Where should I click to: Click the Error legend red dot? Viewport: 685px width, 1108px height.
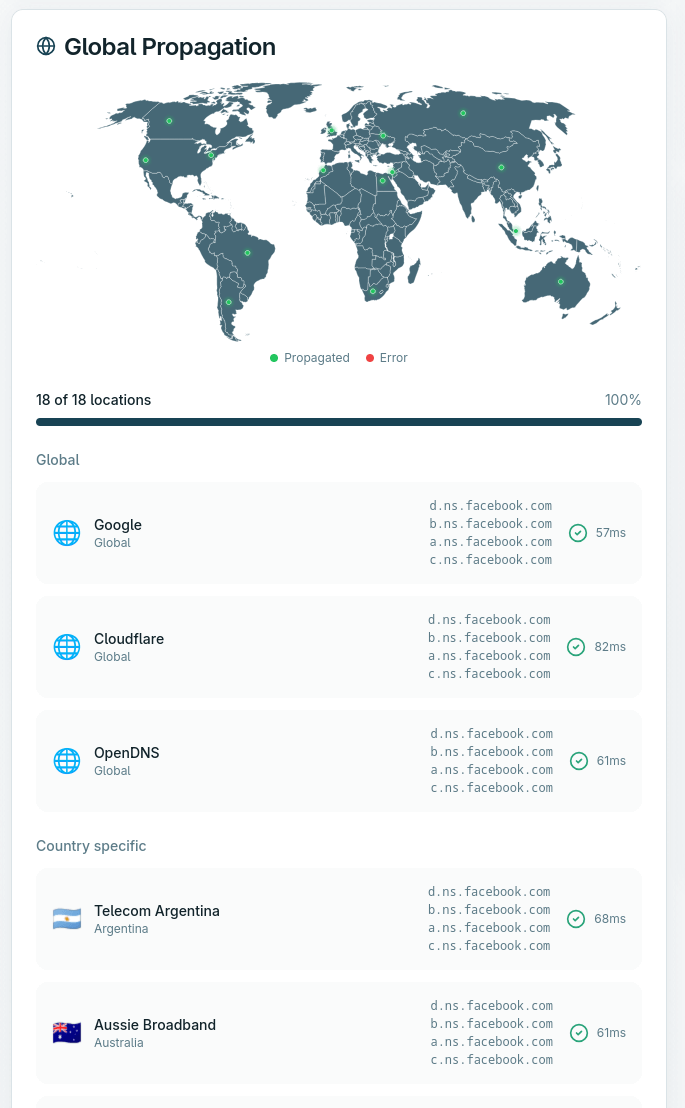(x=370, y=358)
